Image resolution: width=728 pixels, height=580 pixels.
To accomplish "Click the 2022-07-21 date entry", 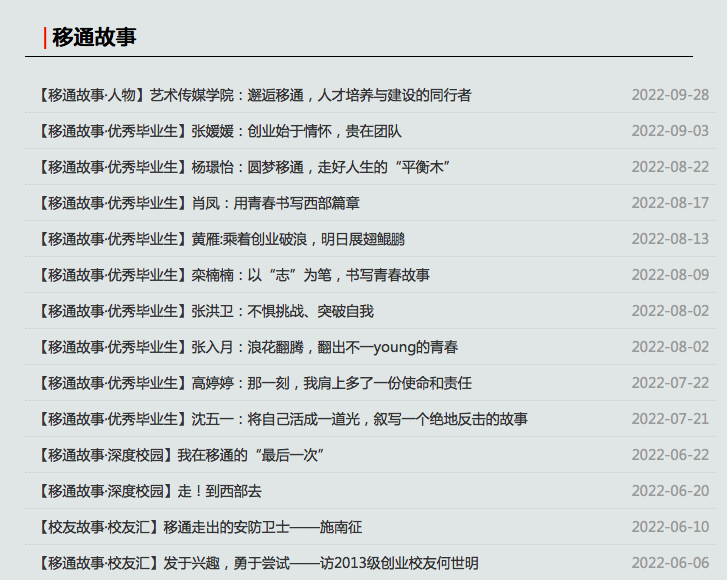I will tap(670, 419).
